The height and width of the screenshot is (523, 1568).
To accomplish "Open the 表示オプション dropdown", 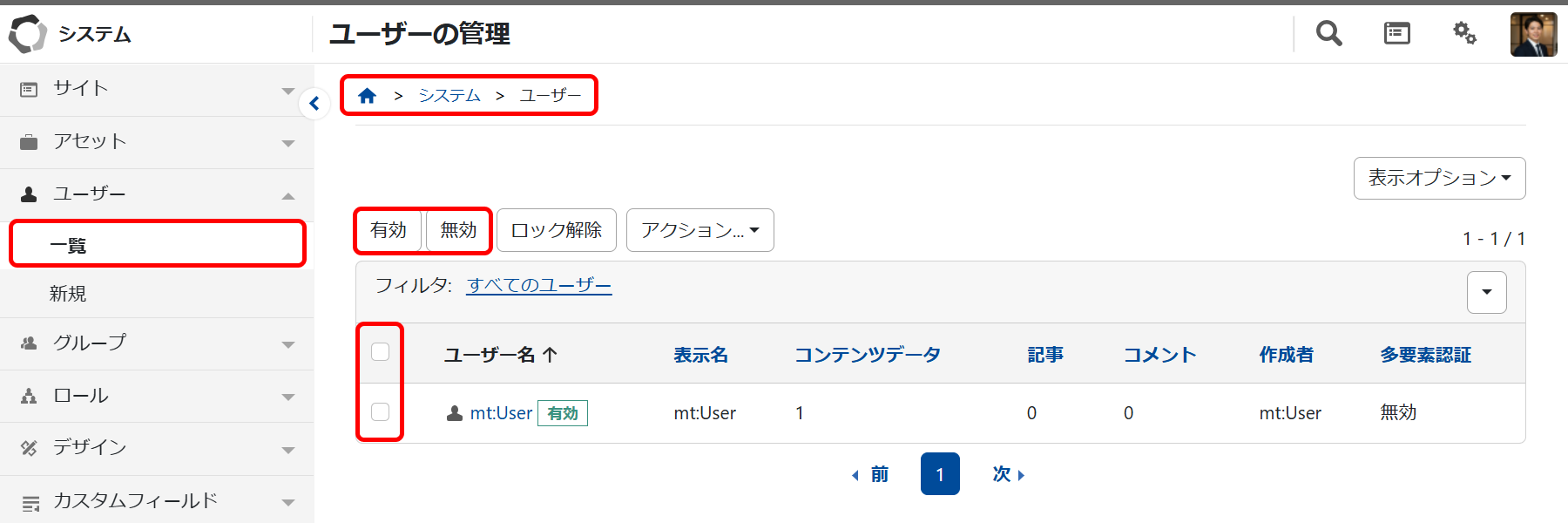I will click(x=1439, y=178).
